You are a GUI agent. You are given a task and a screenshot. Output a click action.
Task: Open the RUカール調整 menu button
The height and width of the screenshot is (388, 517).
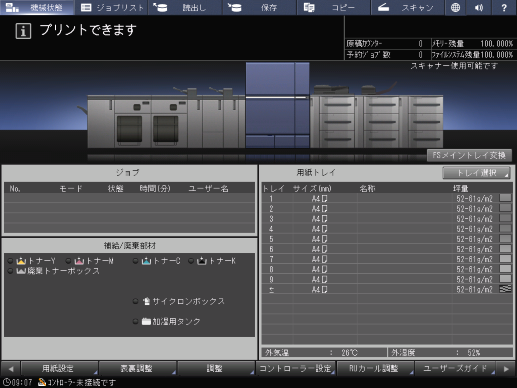(375, 368)
